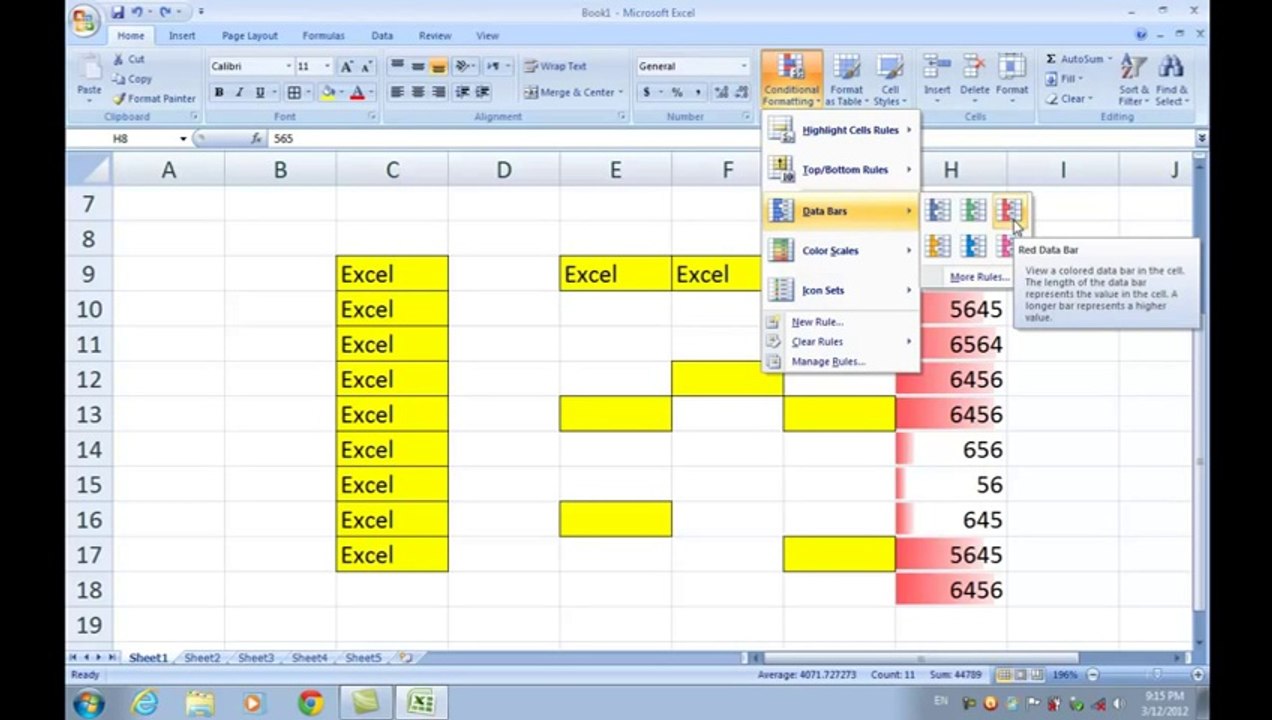
Task: Click AutoSum button
Action: point(1077,60)
